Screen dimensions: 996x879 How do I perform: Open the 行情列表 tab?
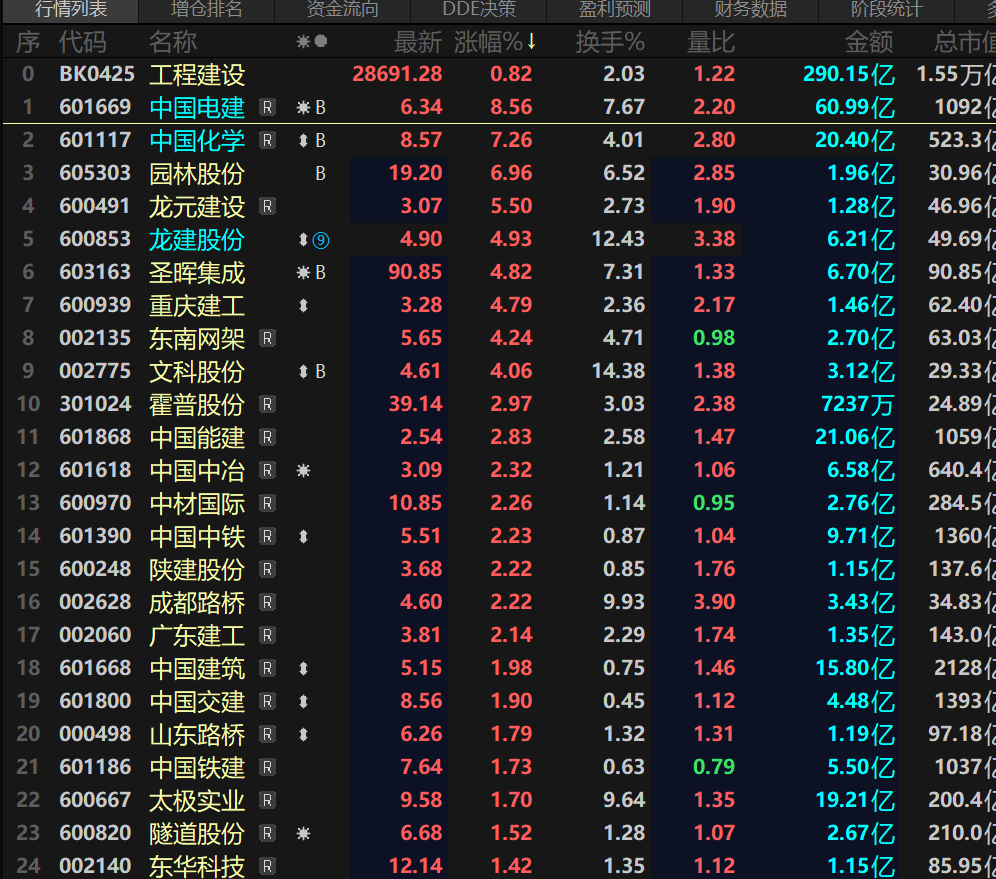[71, 9]
